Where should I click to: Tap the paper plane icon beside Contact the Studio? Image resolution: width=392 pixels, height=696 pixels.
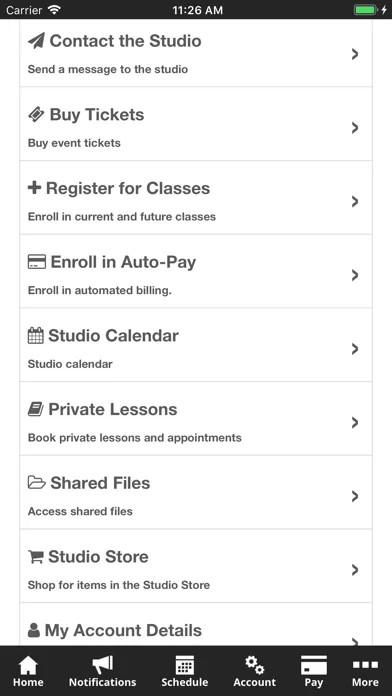[36, 41]
